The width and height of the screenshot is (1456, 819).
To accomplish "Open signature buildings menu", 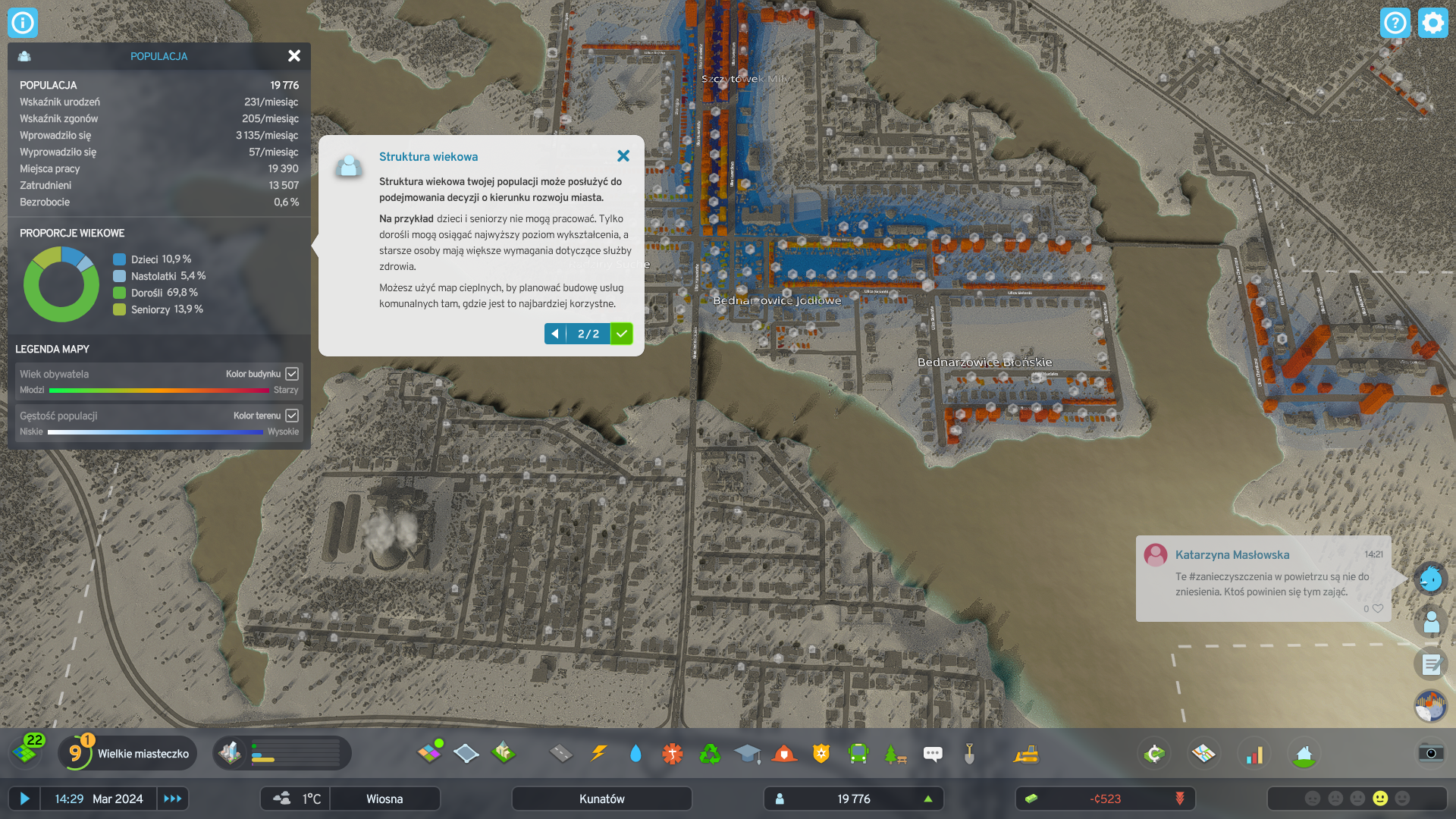I will 504,753.
